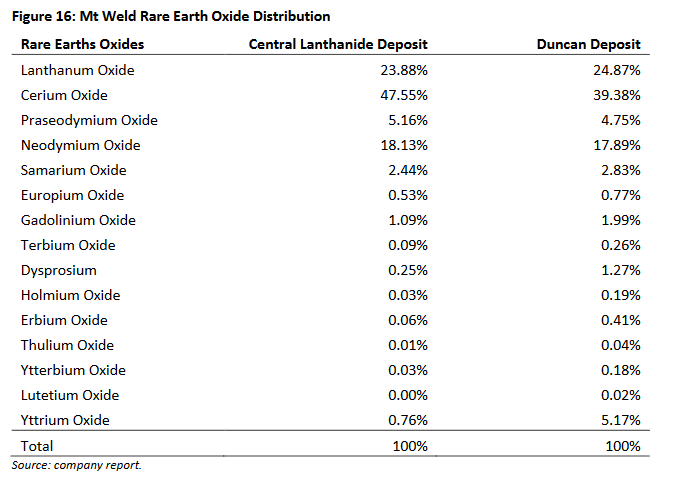Select the 'Lanthanum Oxide' row label

click(77, 70)
